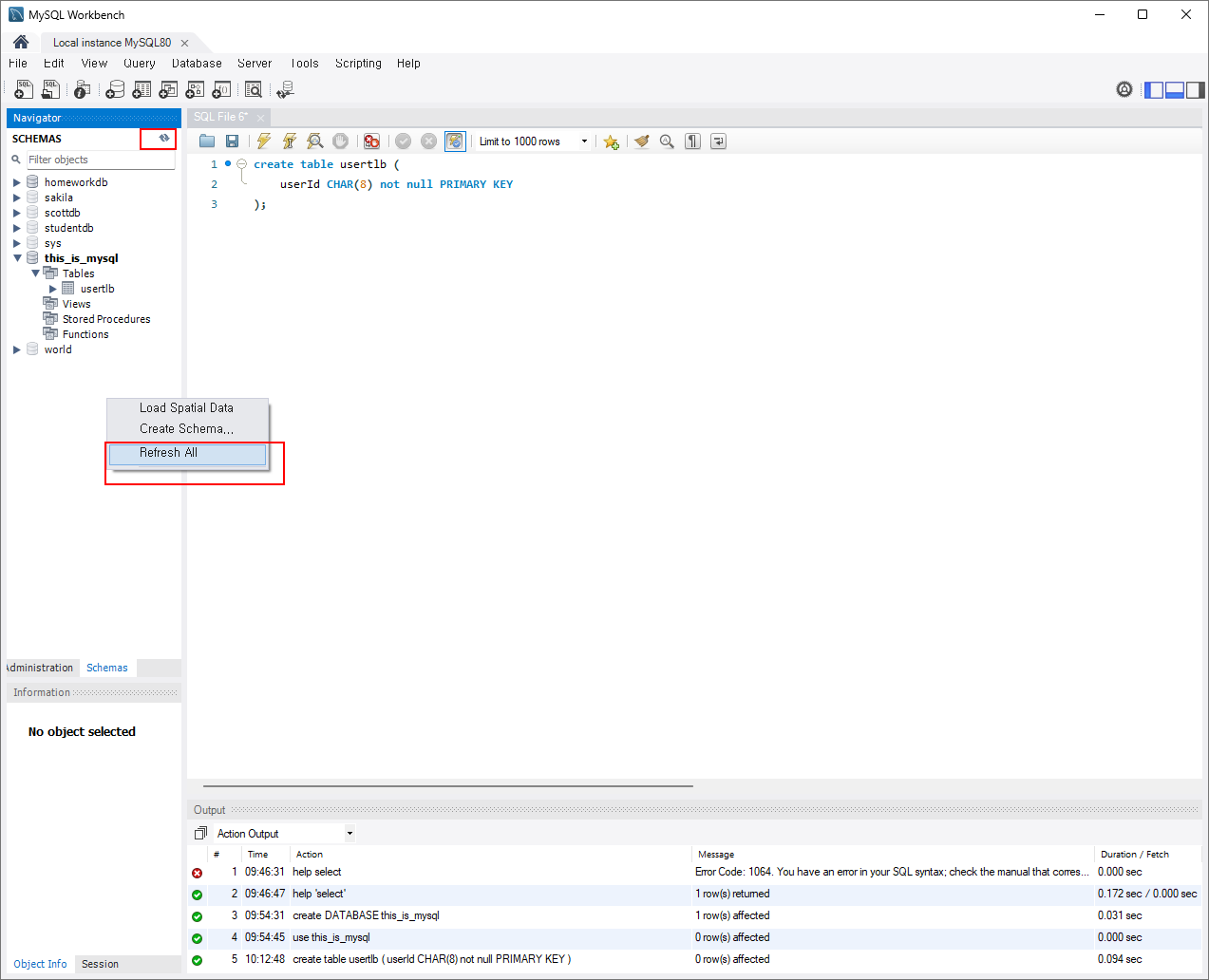Choose Refresh All from context menu

(187, 453)
